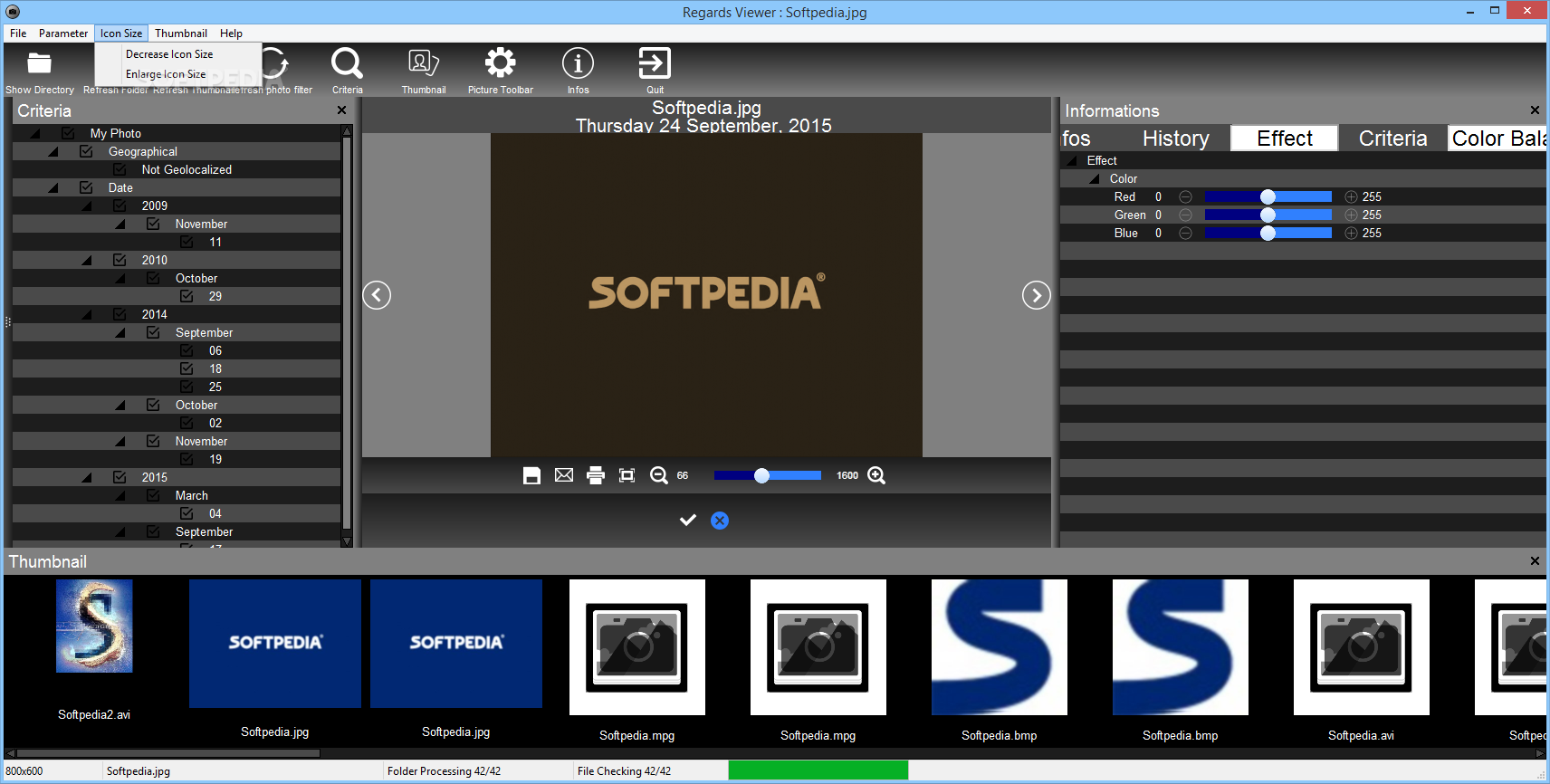The width and height of the screenshot is (1550, 784).
Task: Decrease the Red value minus icon
Action: coord(1185,196)
